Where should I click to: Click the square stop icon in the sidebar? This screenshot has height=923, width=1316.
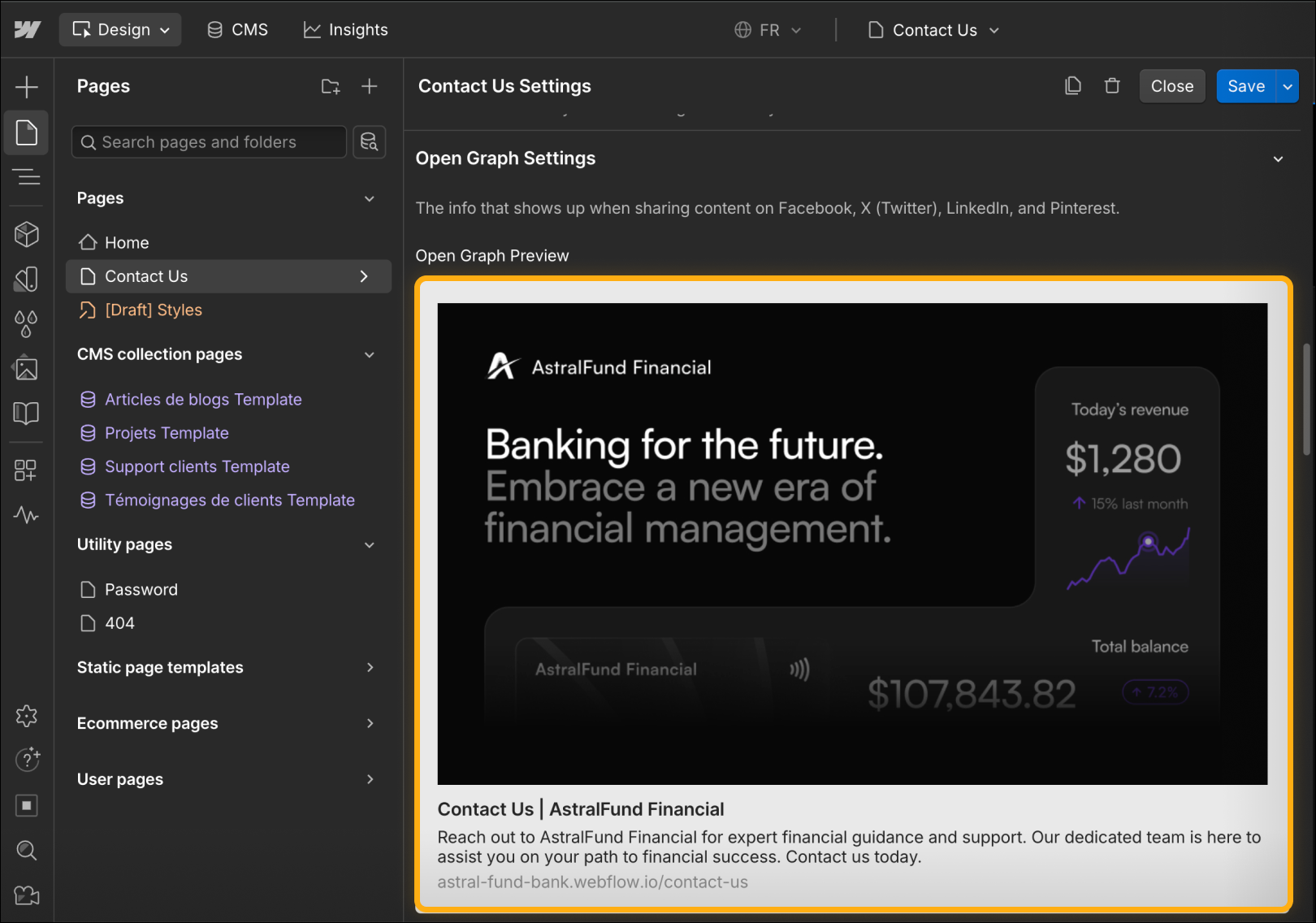(27, 805)
